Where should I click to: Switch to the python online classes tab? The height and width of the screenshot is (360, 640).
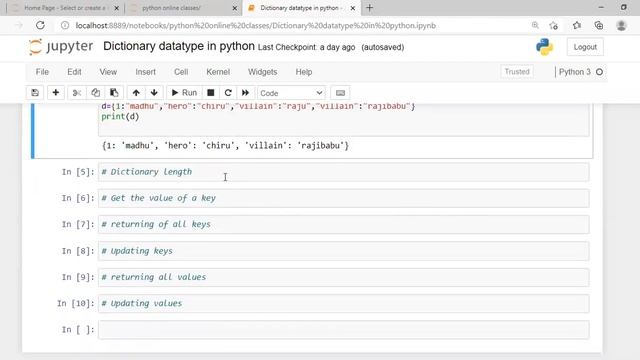click(x=171, y=8)
